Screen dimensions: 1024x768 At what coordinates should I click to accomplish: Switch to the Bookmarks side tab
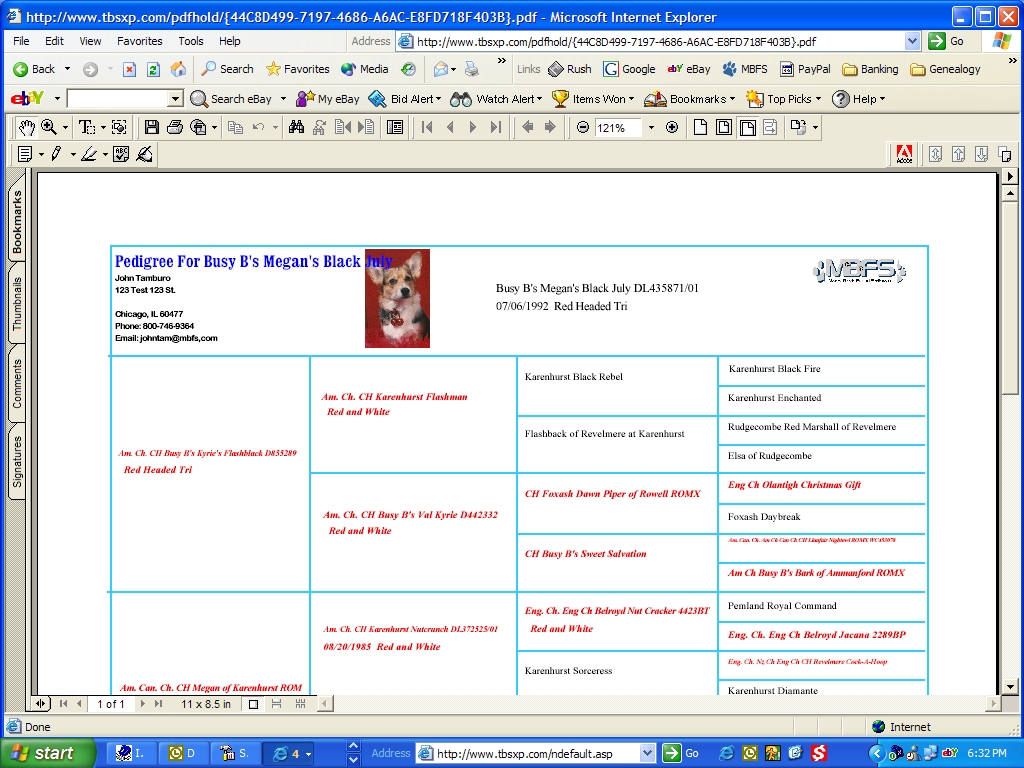click(x=17, y=222)
